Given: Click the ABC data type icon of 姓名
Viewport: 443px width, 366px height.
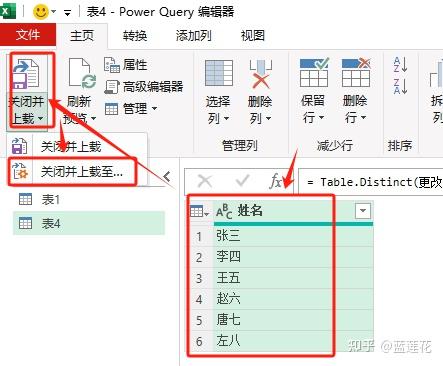Looking at the screenshot, I should (224, 211).
